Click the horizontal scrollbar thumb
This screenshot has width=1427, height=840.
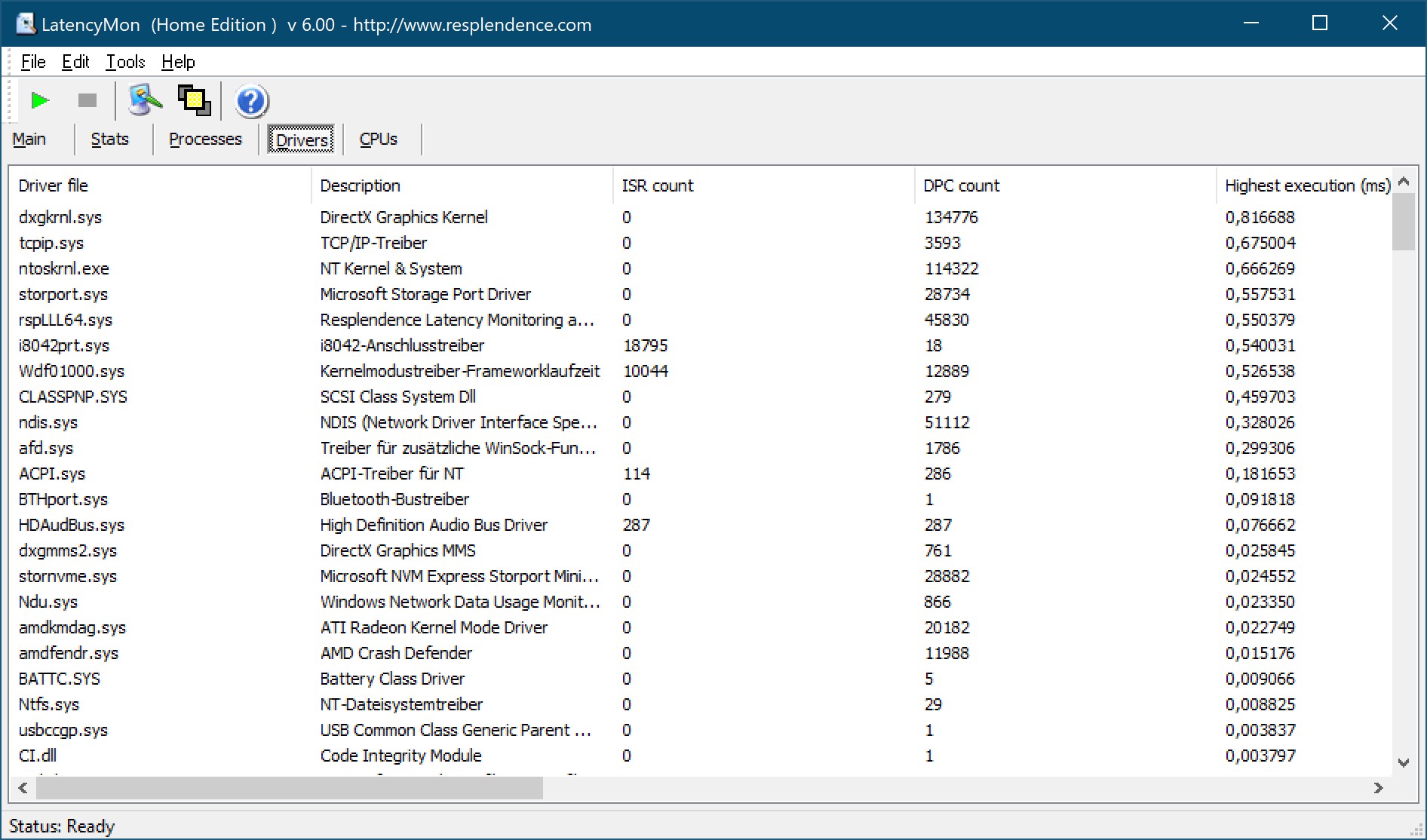tap(290, 788)
